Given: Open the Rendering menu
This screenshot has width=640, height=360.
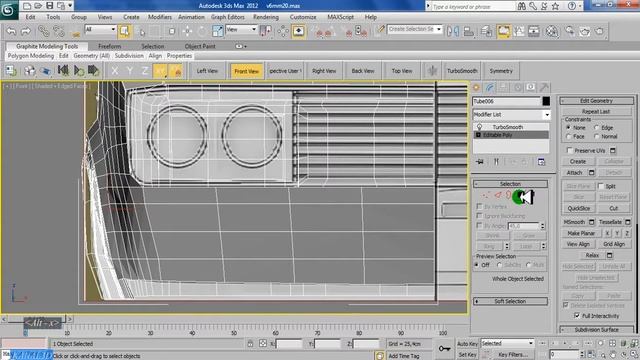Looking at the screenshot, I should point(266,17).
